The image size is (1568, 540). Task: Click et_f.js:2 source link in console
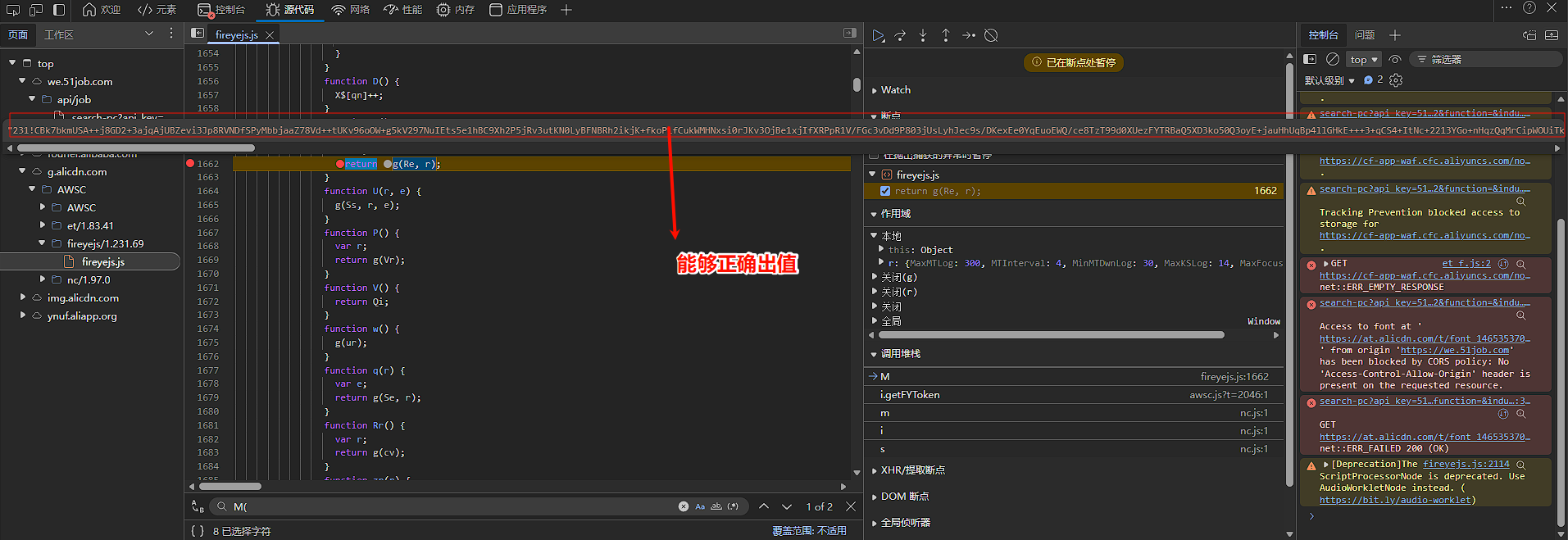tap(1466, 264)
